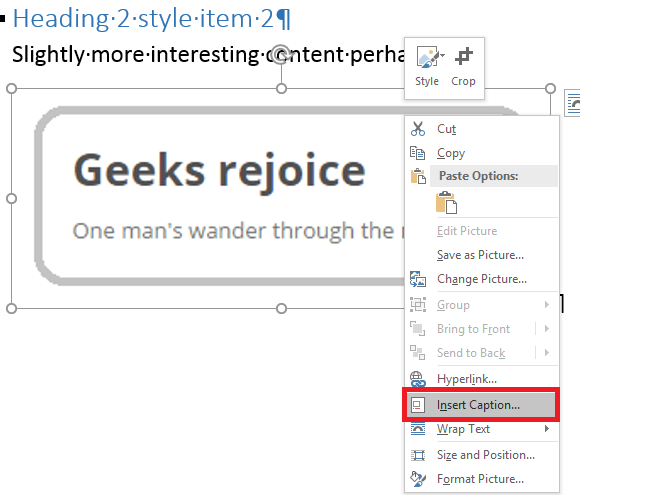Select Save as Picture menu entry

click(480, 255)
